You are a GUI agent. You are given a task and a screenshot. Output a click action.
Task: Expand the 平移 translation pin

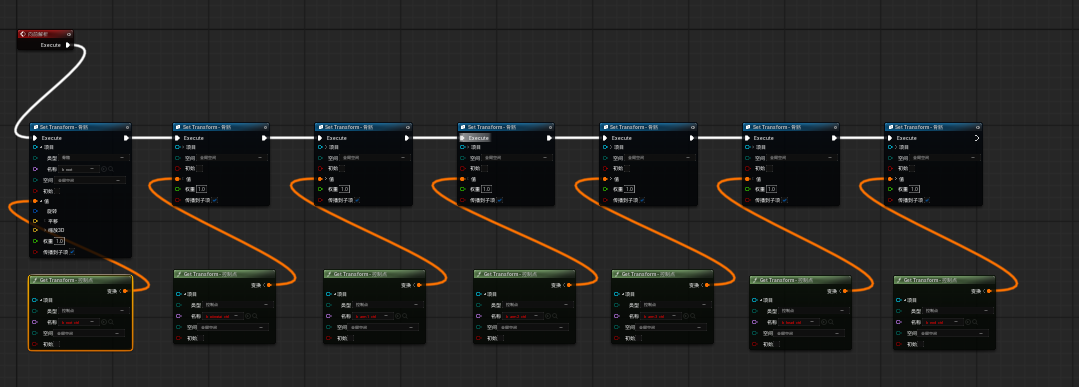pos(44,221)
